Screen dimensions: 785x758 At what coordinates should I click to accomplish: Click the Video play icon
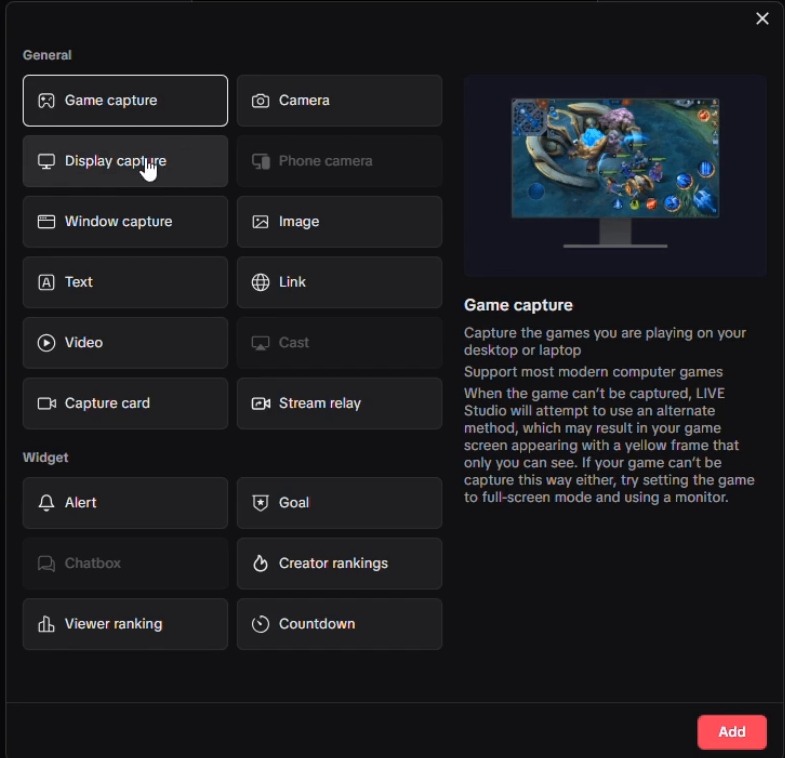[46, 343]
